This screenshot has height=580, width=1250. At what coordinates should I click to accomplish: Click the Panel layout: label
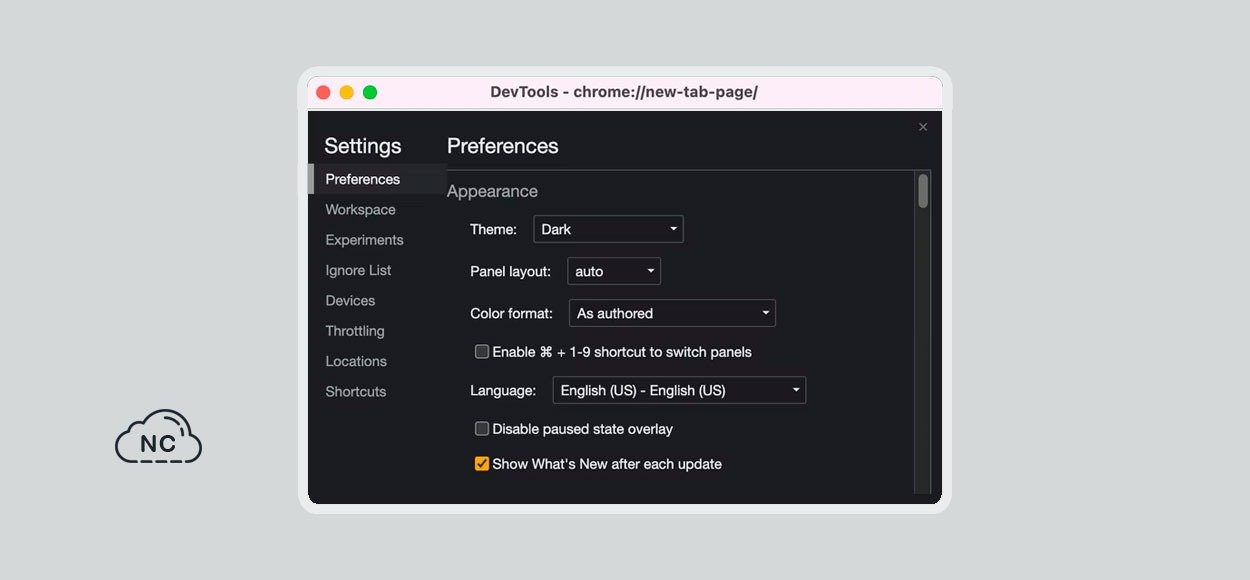click(510, 271)
